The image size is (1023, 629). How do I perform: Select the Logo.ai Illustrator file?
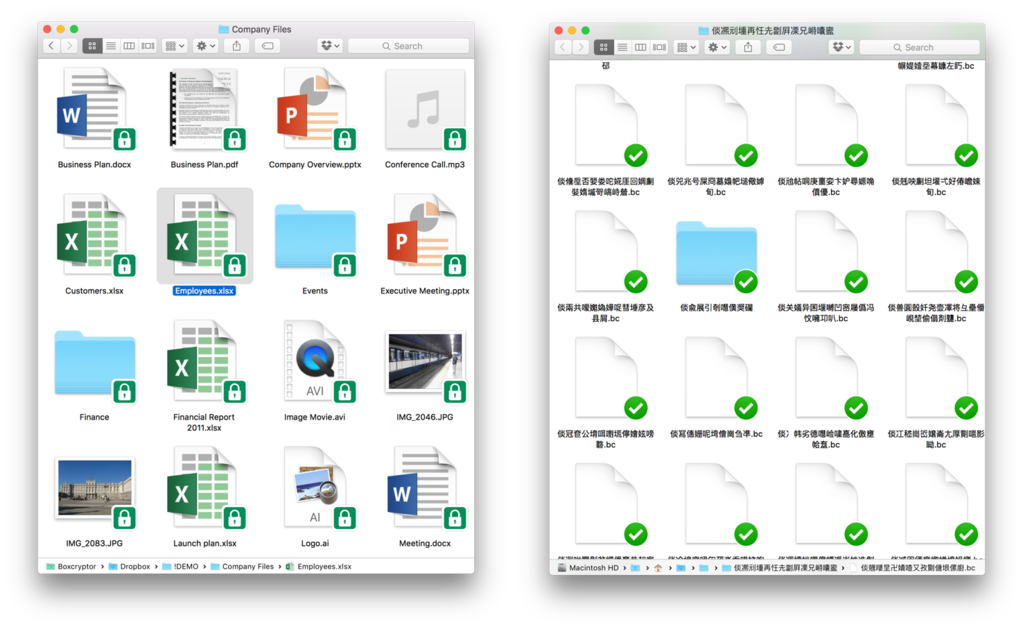coord(314,489)
